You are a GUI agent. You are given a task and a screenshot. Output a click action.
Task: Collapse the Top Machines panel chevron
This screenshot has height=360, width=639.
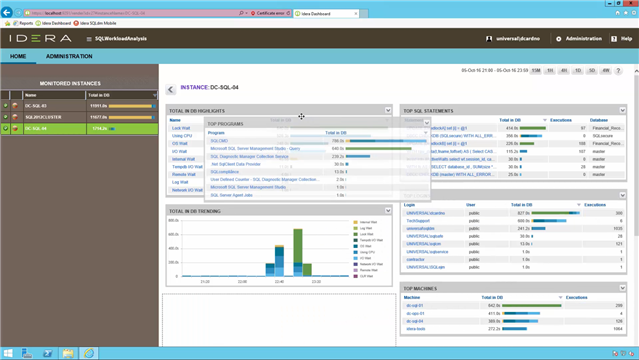[x=622, y=288]
